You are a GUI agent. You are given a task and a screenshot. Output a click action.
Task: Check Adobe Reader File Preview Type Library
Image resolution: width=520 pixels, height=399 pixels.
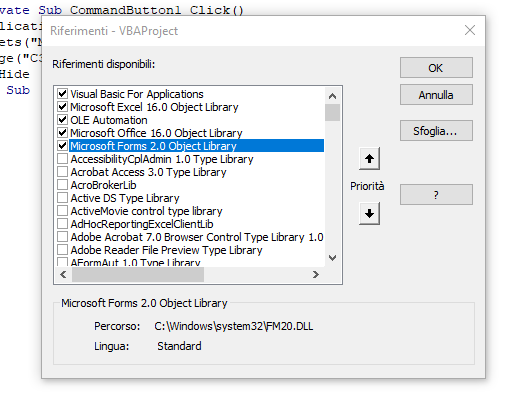pos(62,250)
